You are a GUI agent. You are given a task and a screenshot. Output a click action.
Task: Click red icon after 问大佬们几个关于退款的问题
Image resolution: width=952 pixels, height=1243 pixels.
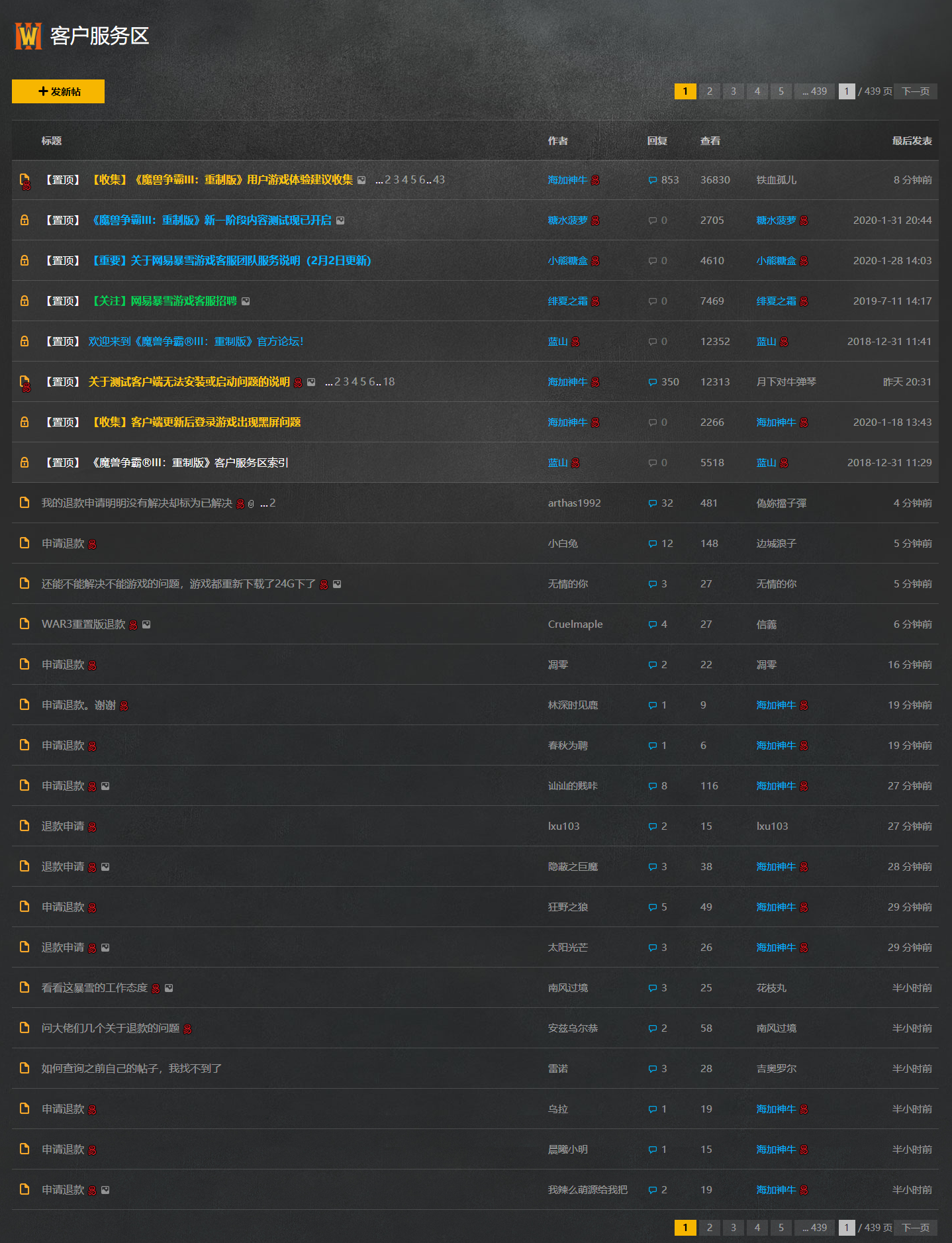187,1028
